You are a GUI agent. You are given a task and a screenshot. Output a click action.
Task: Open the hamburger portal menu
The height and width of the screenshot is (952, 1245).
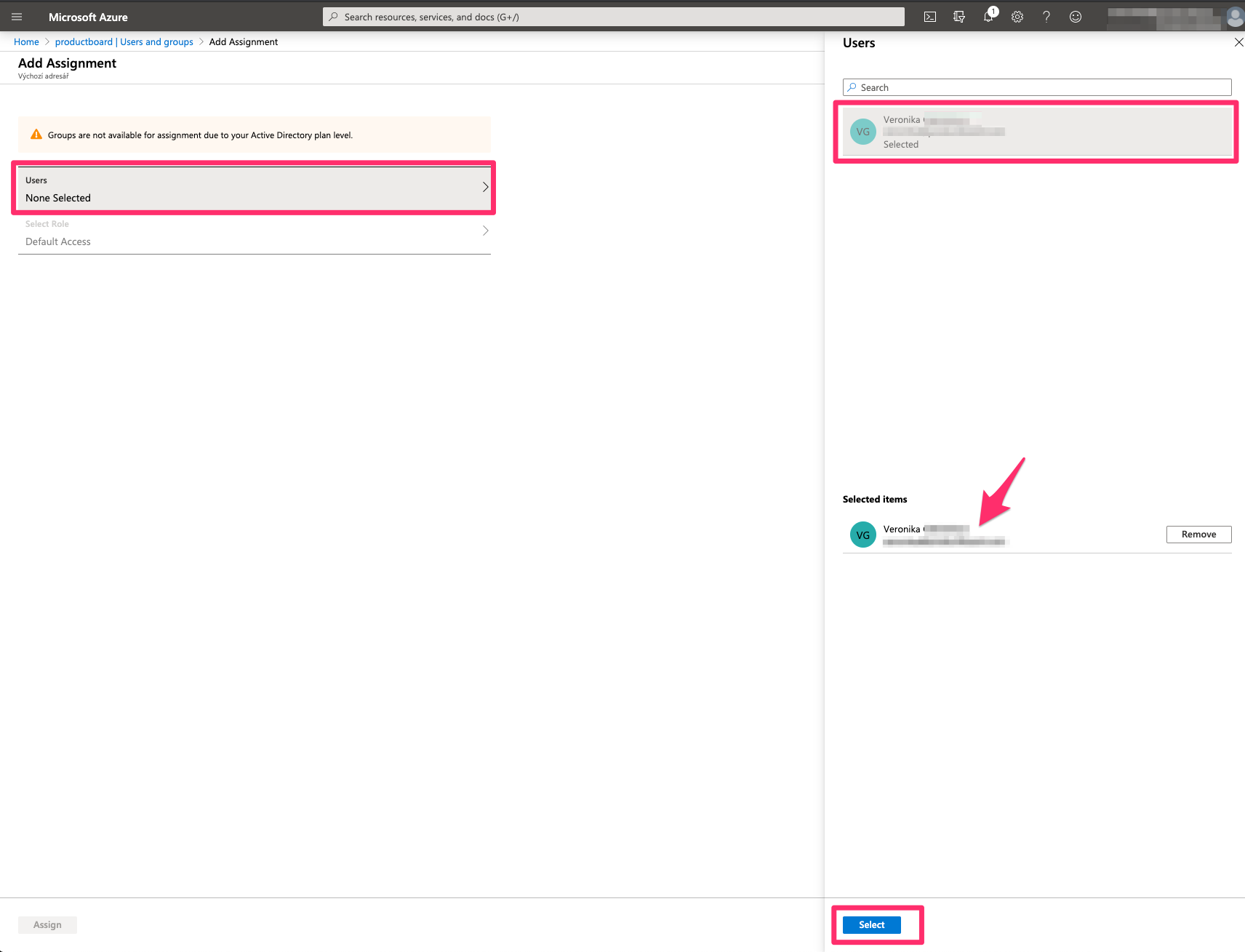[x=17, y=17]
